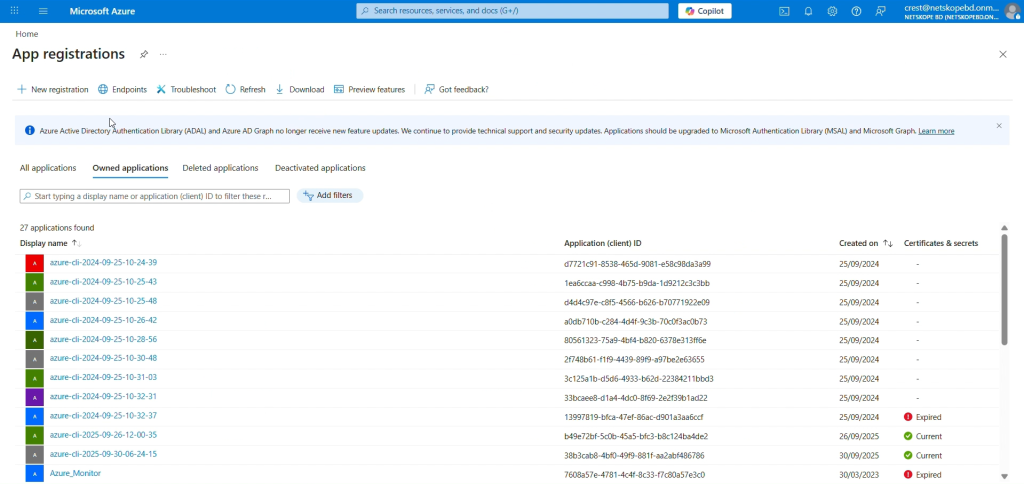Click app icon next to Azure_Monitor
Image resolution: width=1024 pixels, height=484 pixels.
pyautogui.click(x=35, y=474)
